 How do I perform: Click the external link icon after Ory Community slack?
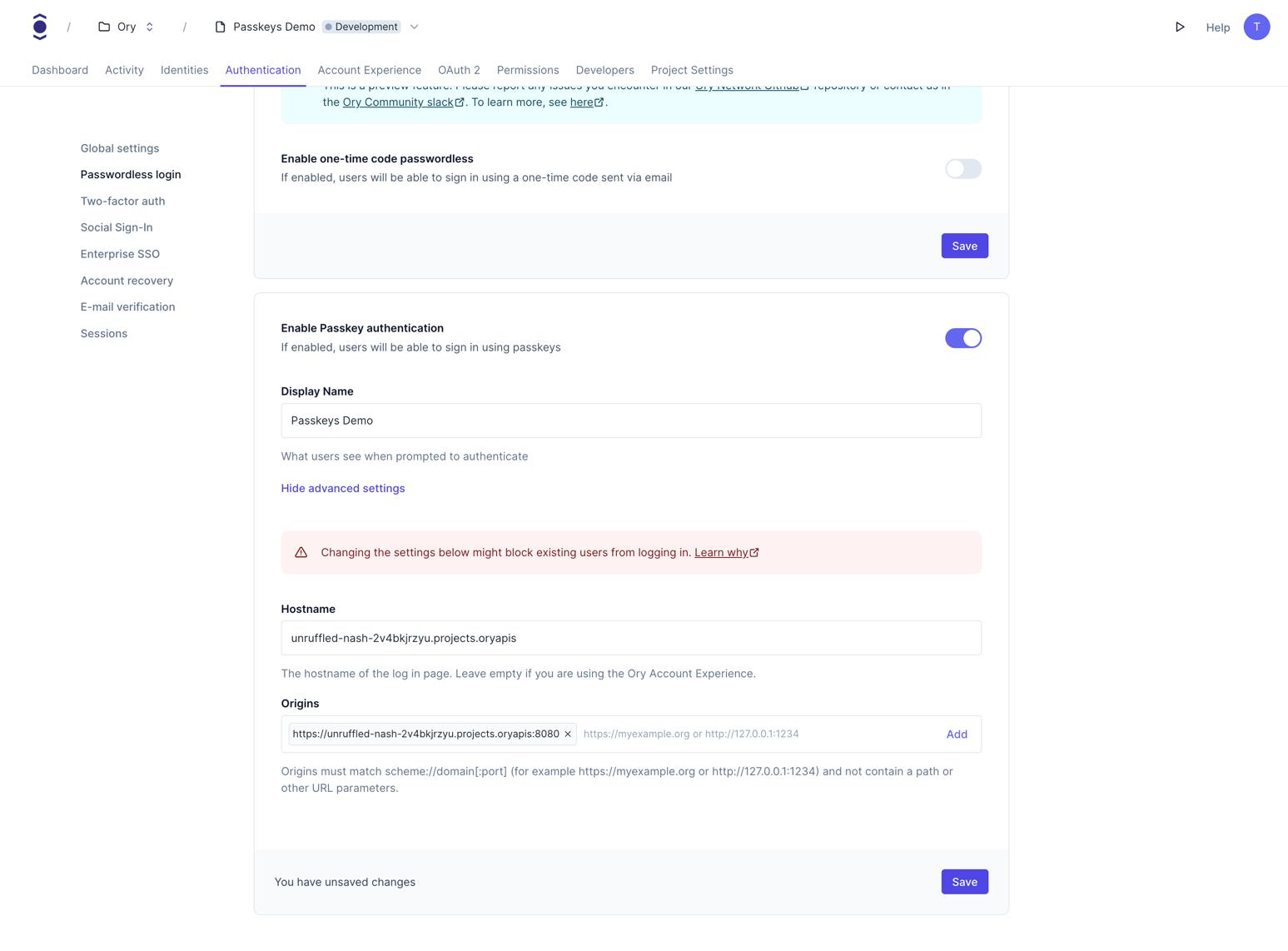(x=459, y=102)
